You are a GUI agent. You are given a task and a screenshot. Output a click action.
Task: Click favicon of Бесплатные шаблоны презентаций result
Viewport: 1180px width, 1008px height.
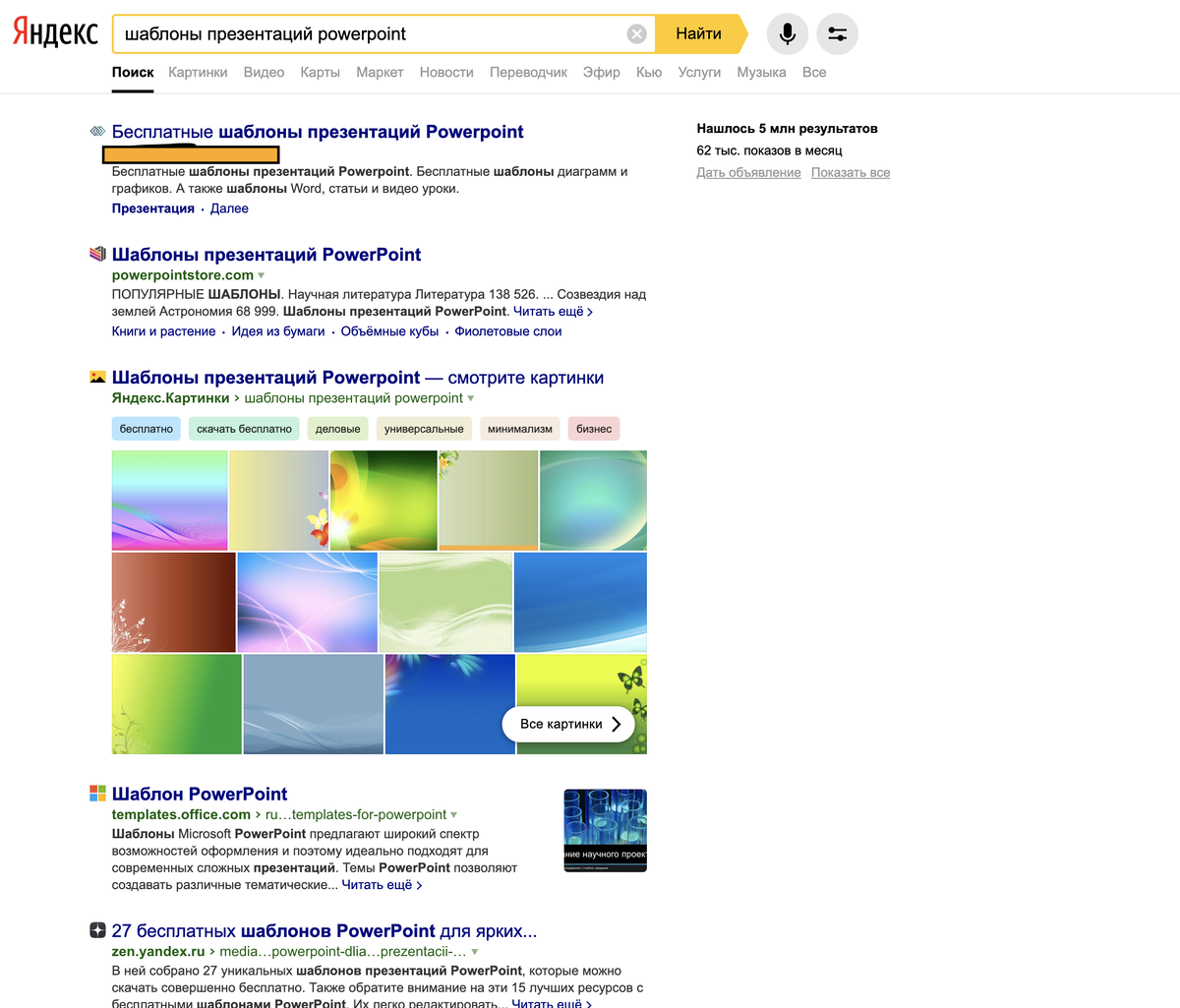[x=97, y=132]
